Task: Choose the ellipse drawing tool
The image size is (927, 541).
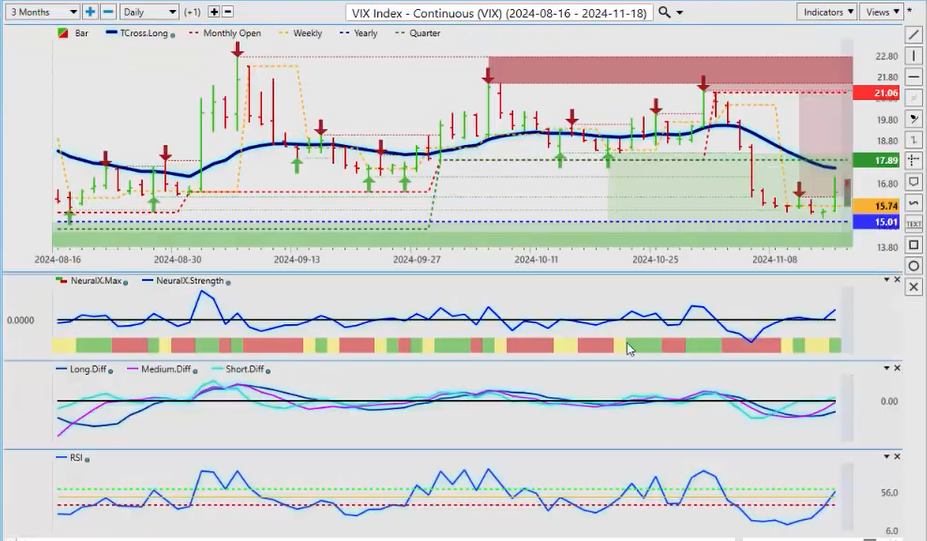Action: [914, 266]
